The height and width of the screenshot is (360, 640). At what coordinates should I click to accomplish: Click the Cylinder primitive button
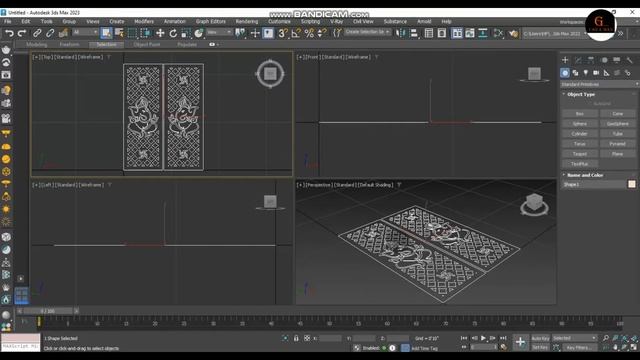(580, 134)
